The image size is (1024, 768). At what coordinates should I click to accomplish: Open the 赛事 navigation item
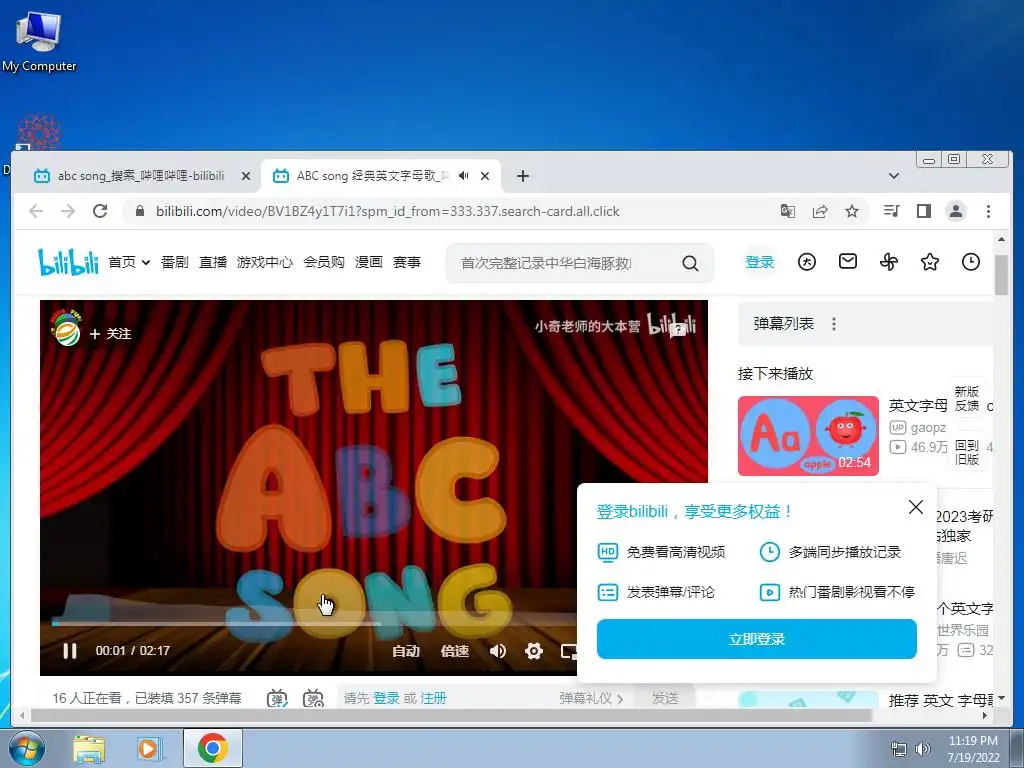pyautogui.click(x=407, y=262)
